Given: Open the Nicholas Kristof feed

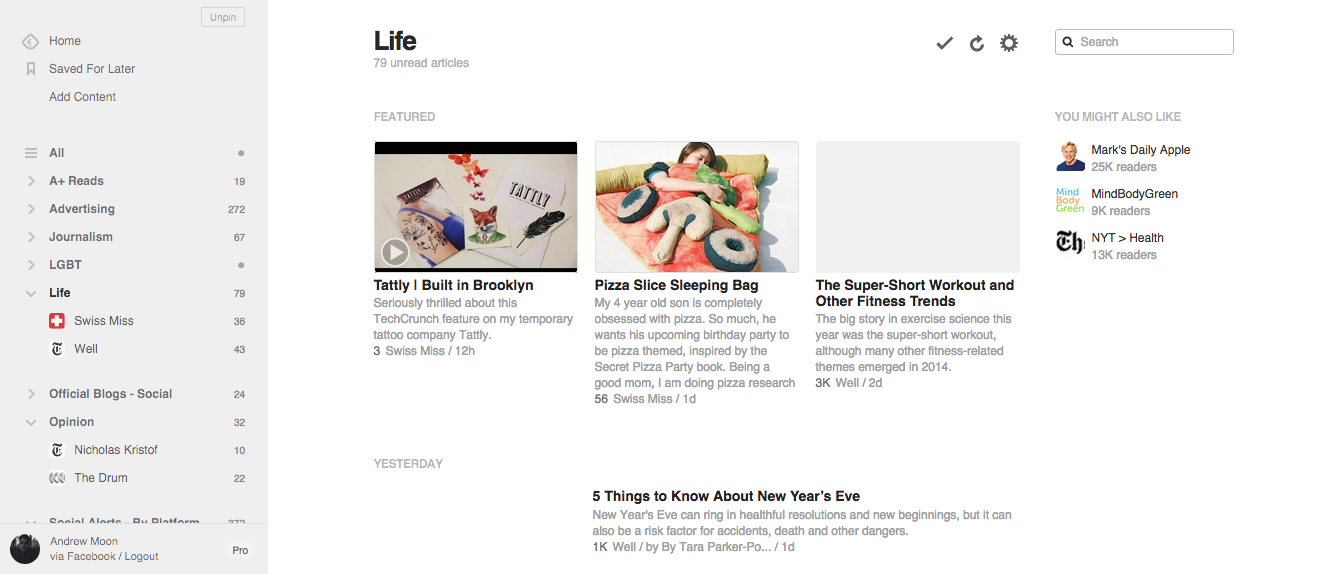Looking at the screenshot, I should [x=116, y=450].
